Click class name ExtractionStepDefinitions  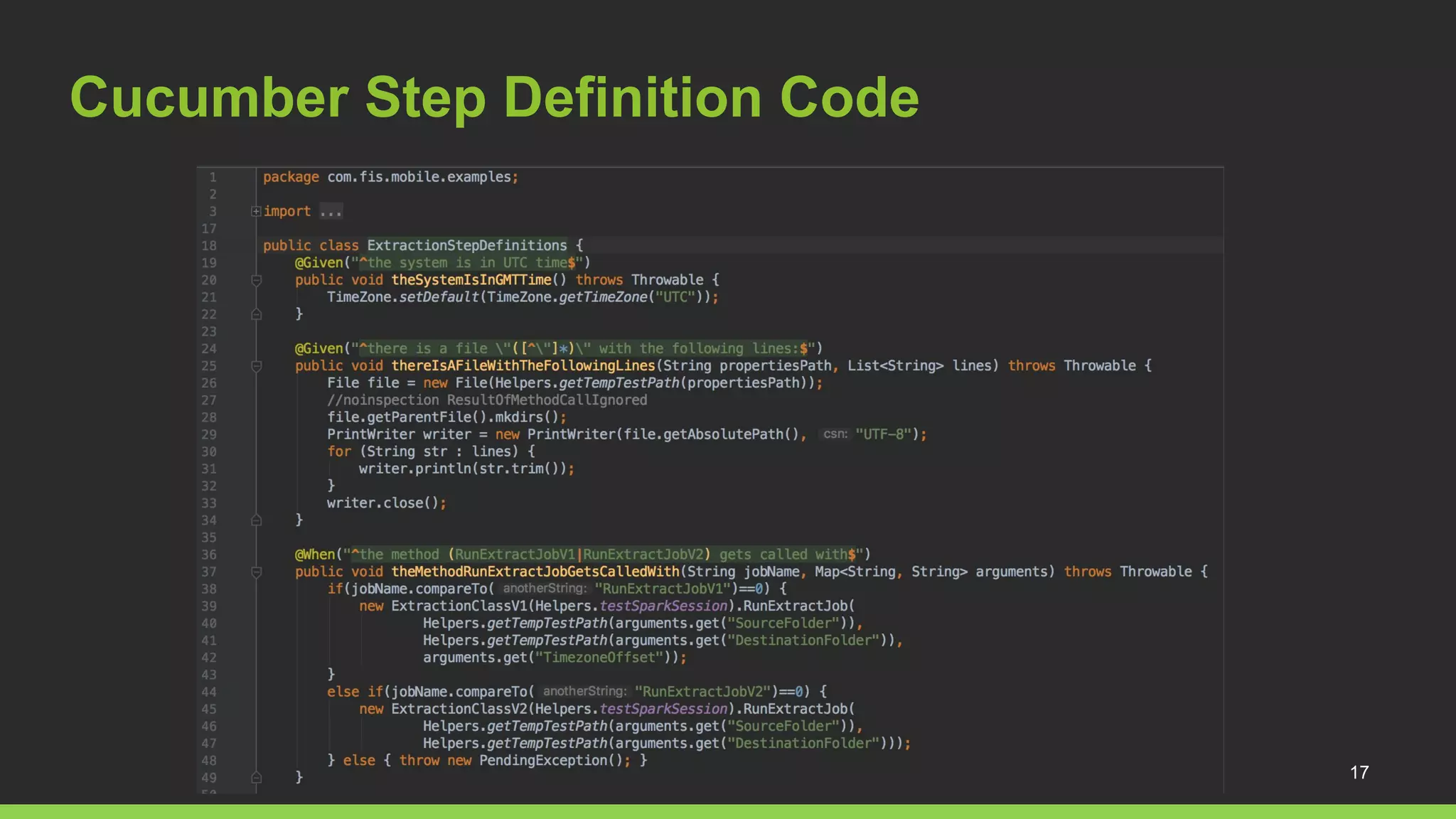467,245
